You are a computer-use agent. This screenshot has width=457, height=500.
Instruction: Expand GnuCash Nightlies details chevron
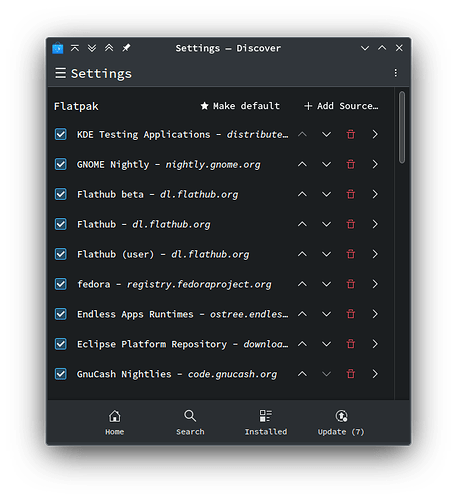tap(375, 374)
